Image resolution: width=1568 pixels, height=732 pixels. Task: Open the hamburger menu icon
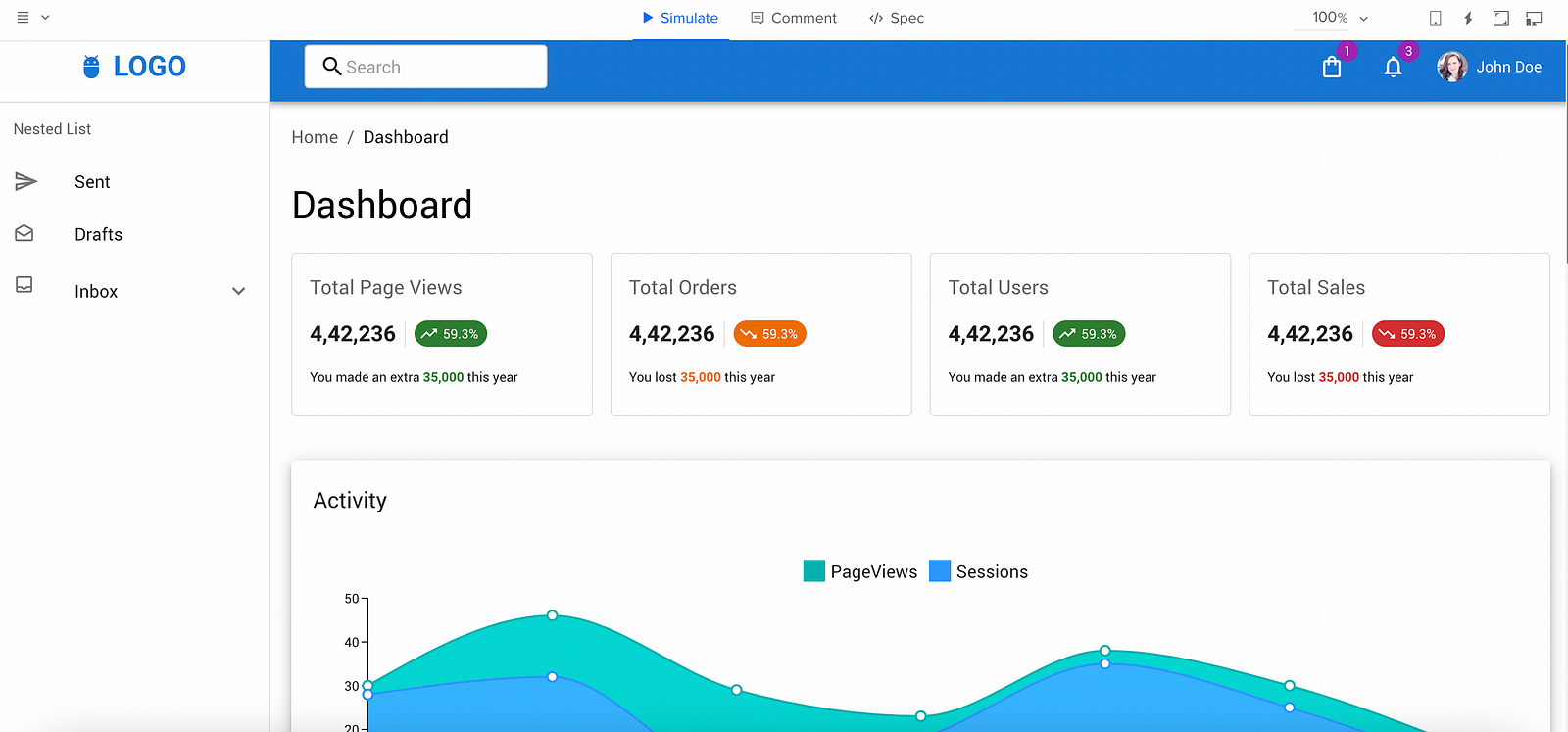point(23,18)
